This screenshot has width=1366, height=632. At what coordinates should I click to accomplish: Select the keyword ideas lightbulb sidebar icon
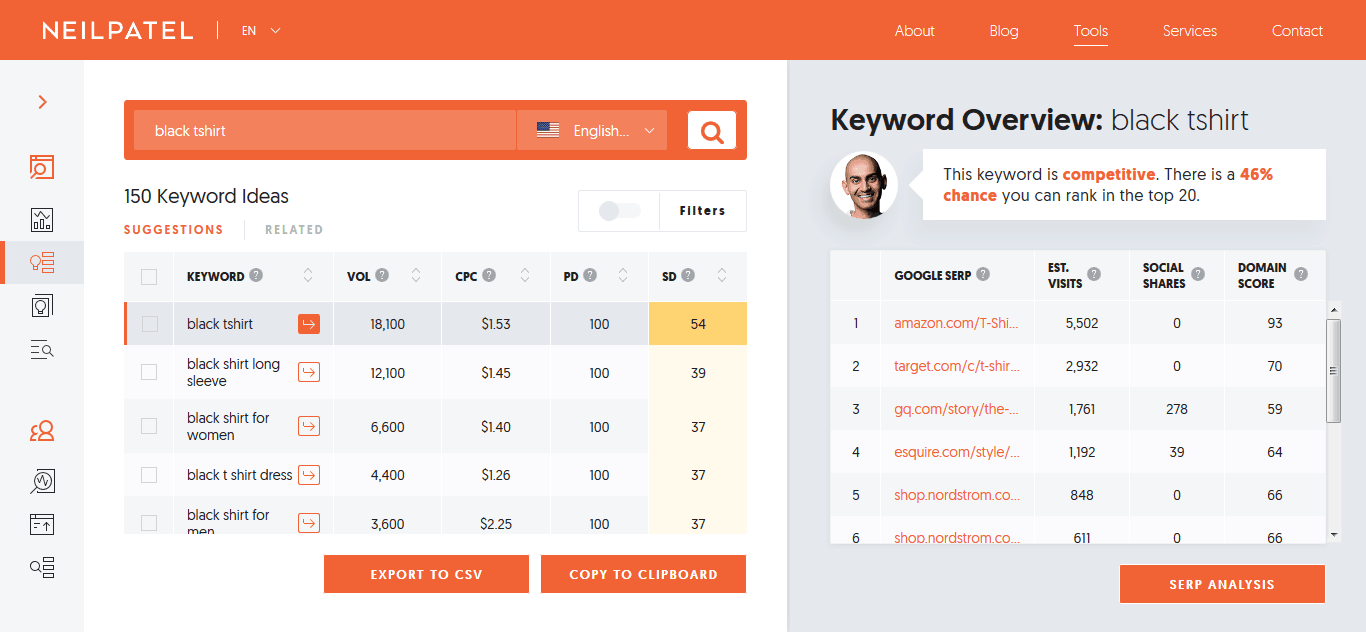(x=42, y=263)
